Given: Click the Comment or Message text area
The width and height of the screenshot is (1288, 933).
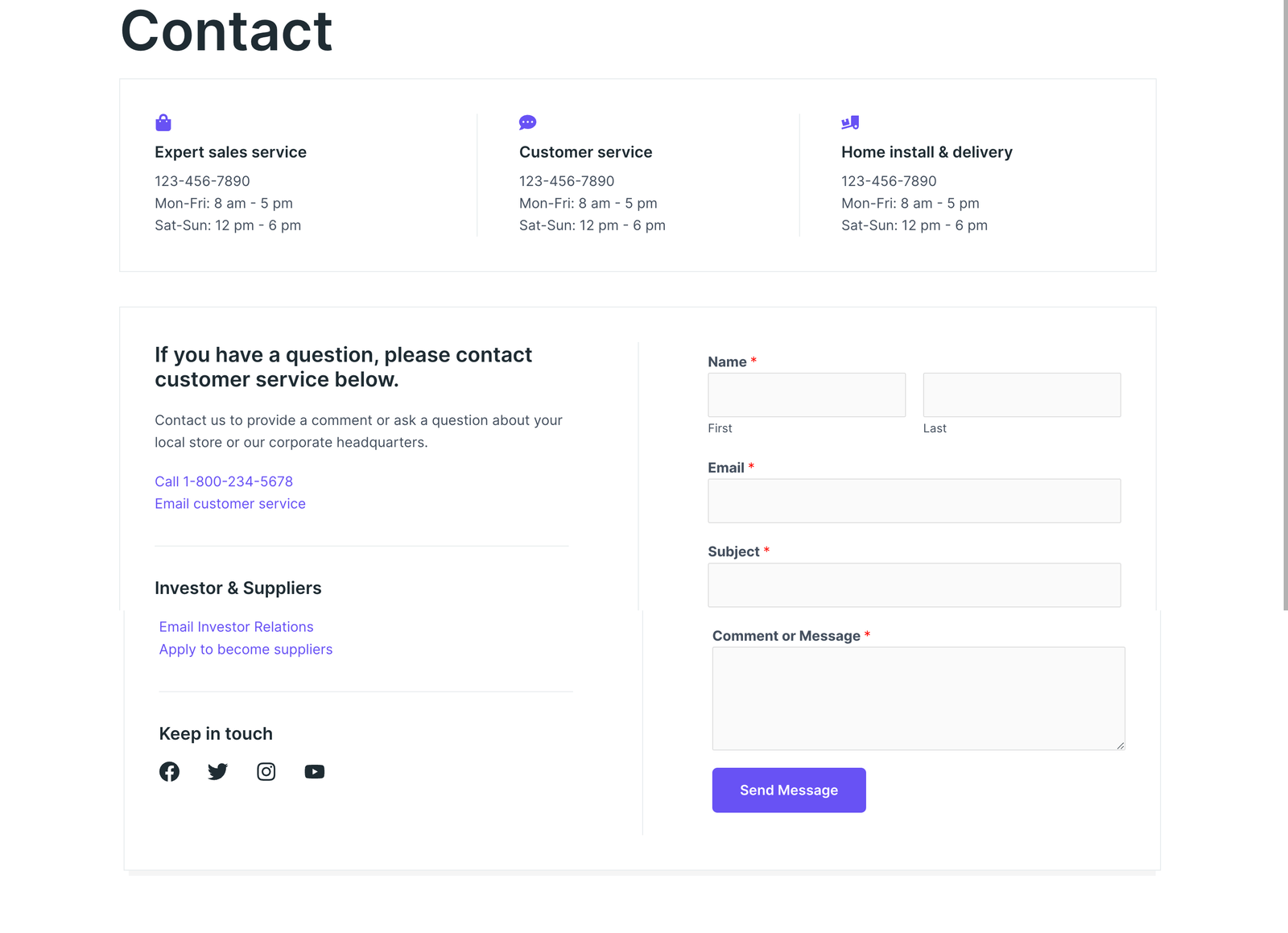Looking at the screenshot, I should 919,699.
